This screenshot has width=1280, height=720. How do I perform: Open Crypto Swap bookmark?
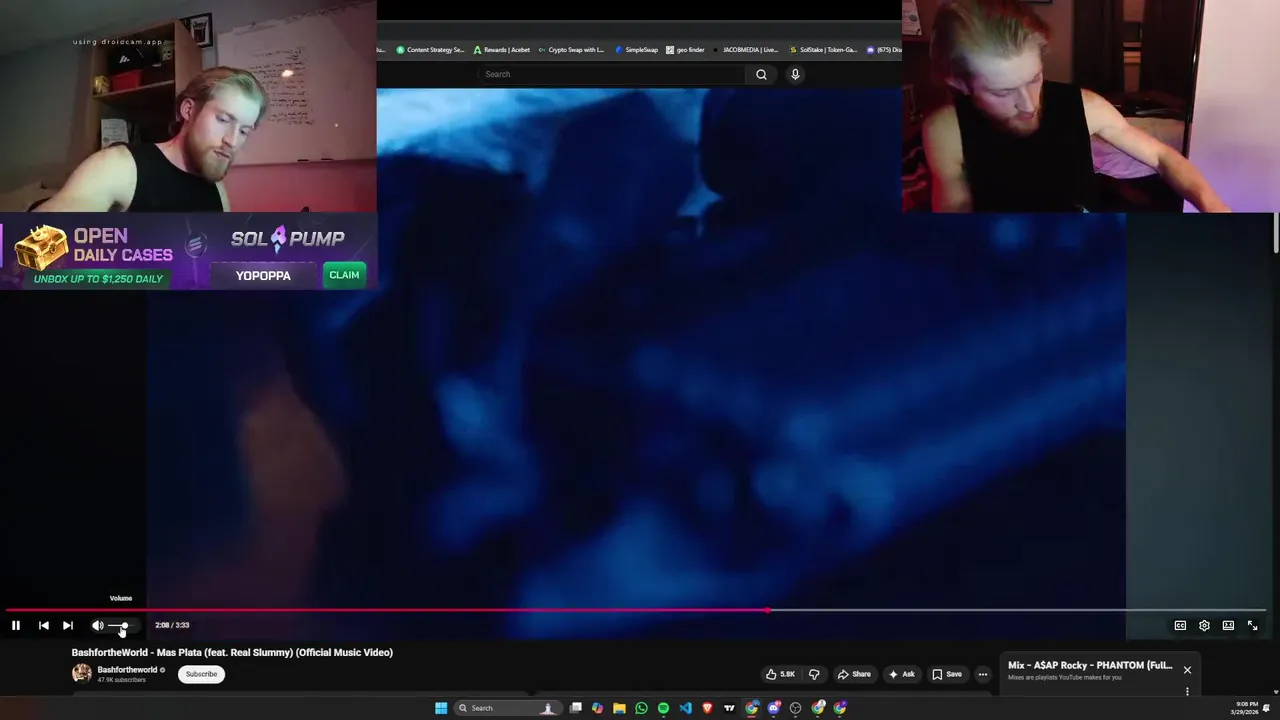571,50
